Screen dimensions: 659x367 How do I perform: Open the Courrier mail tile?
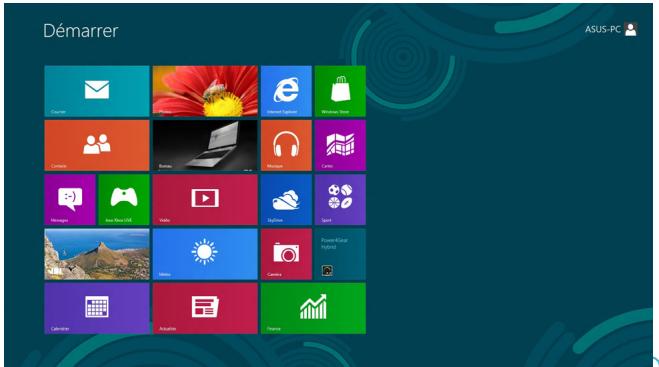[x=97, y=91]
